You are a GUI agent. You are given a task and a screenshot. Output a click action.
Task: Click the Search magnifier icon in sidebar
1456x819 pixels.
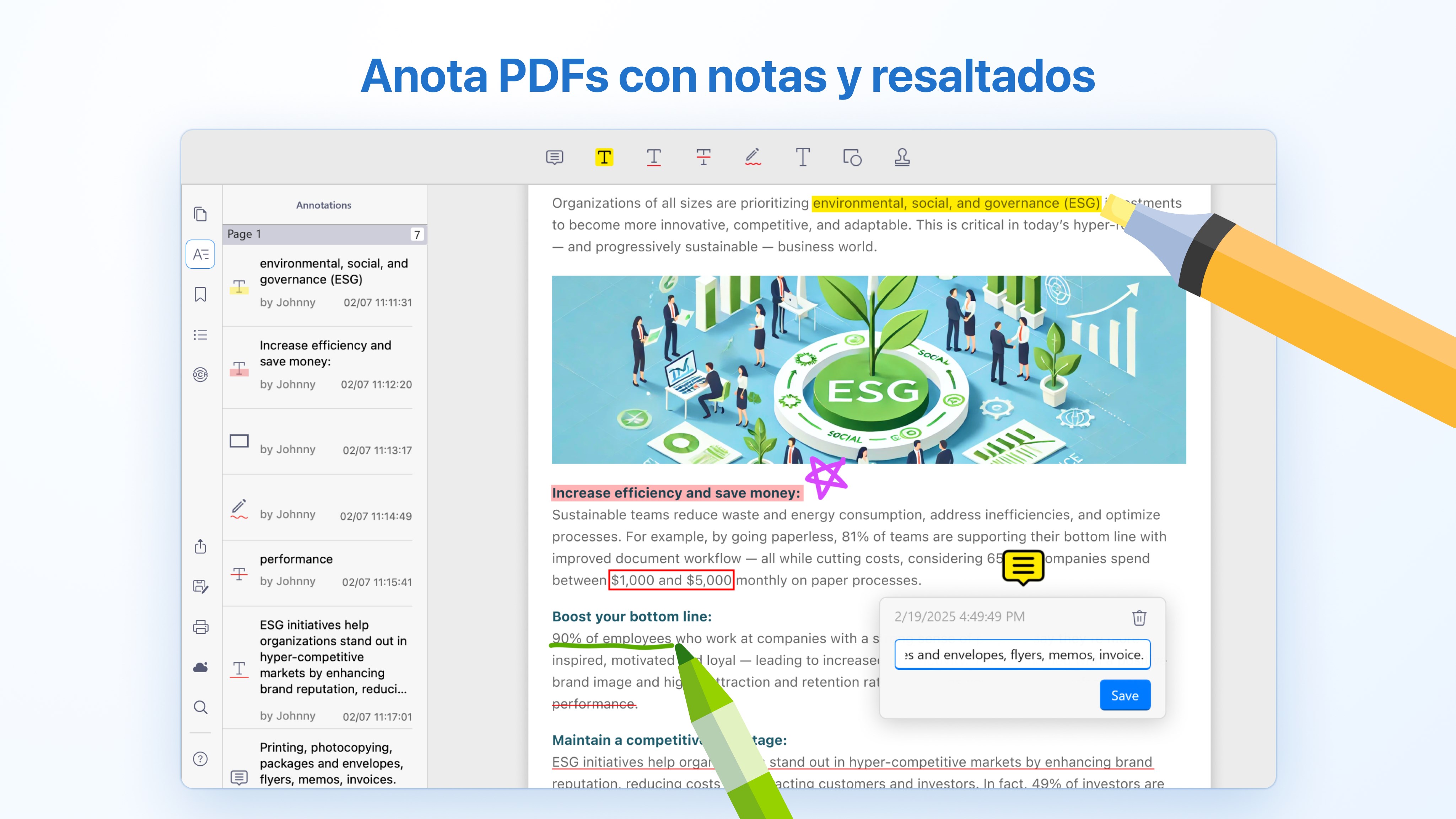[200, 707]
